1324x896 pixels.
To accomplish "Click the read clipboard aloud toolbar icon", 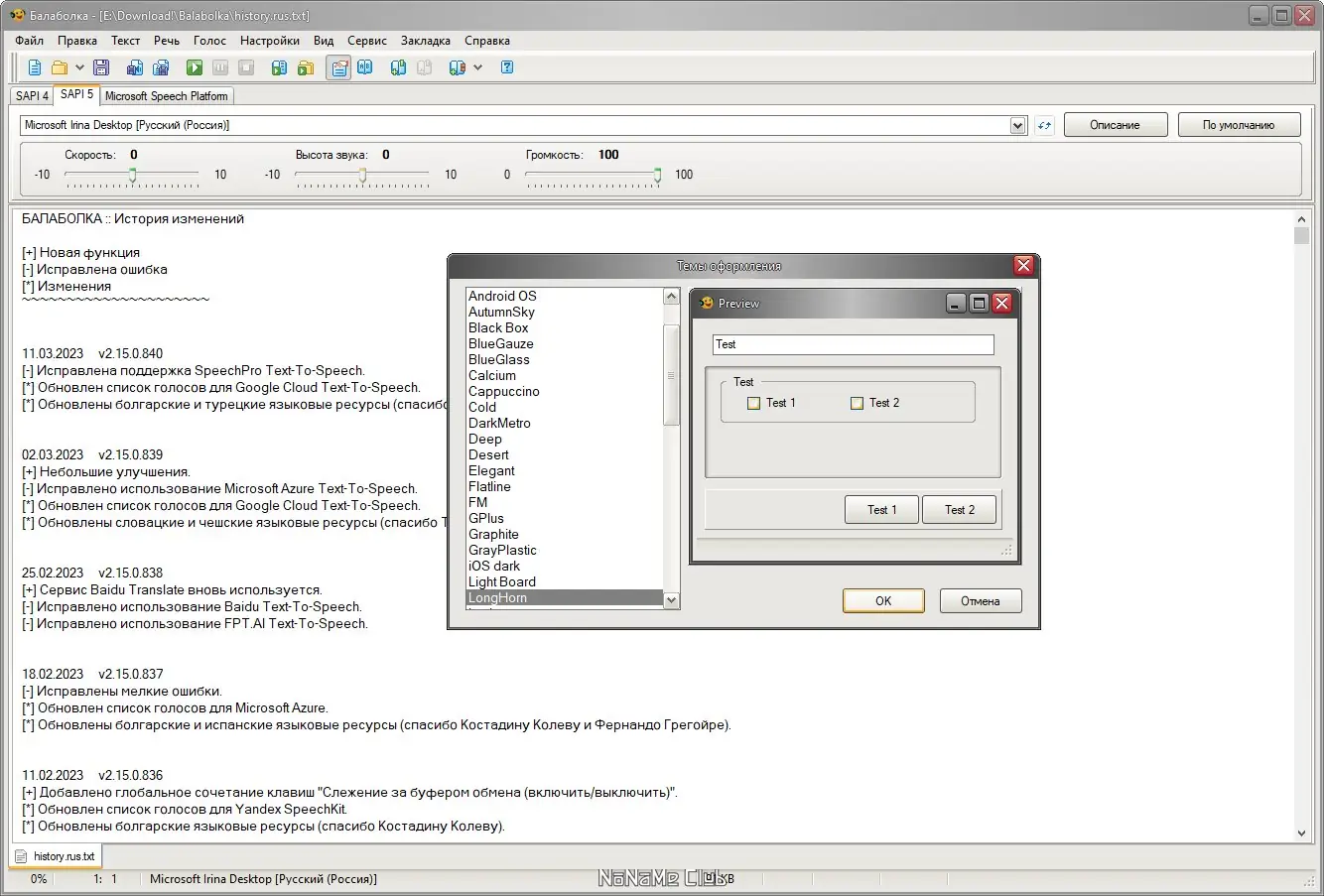I will tap(280, 67).
